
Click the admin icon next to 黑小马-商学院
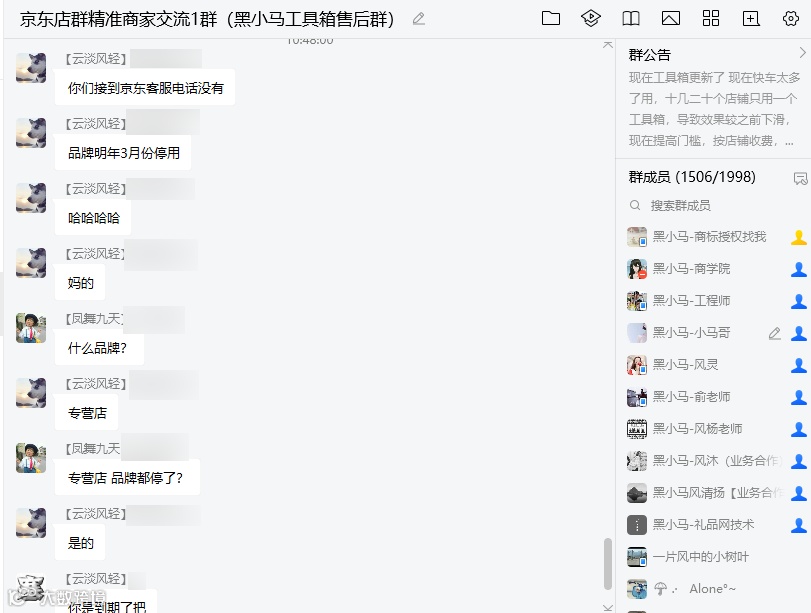799,269
